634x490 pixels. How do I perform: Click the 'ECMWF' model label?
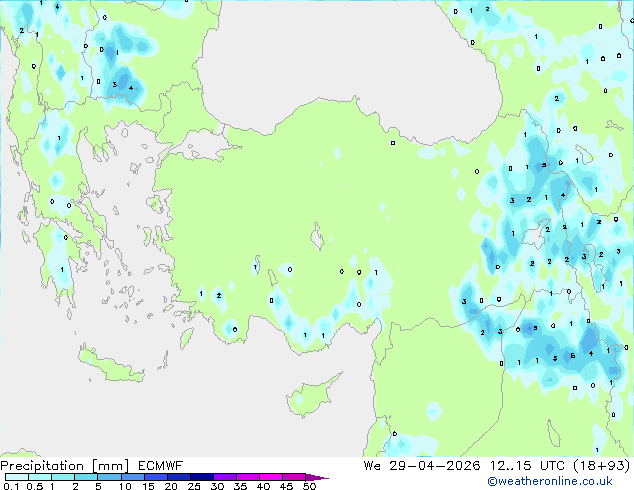coord(161,466)
